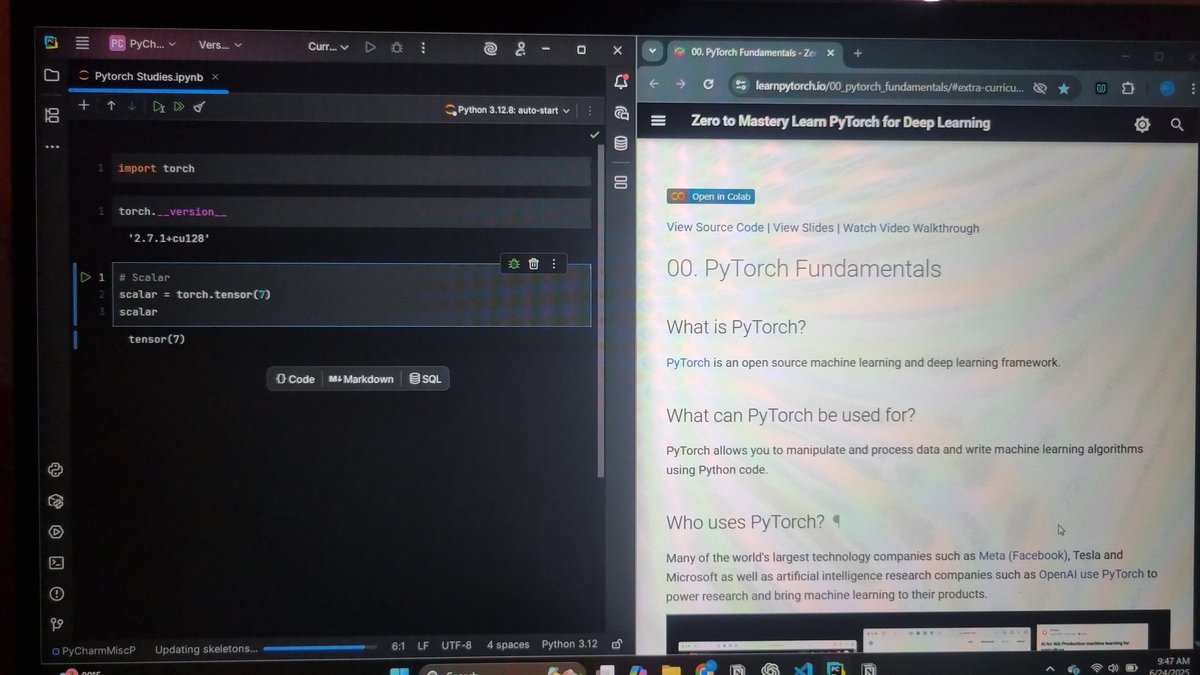Image resolution: width=1200 pixels, height=675 pixels.
Task: Add a Markdown cell via popup button
Action: [361, 379]
